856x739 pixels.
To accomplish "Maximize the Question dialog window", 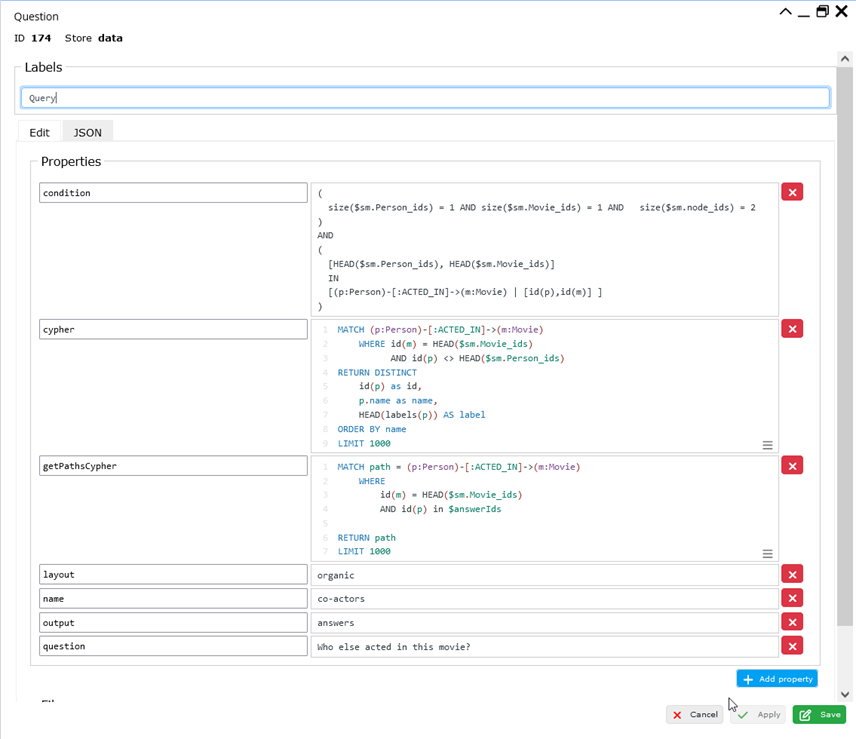I will click(822, 11).
